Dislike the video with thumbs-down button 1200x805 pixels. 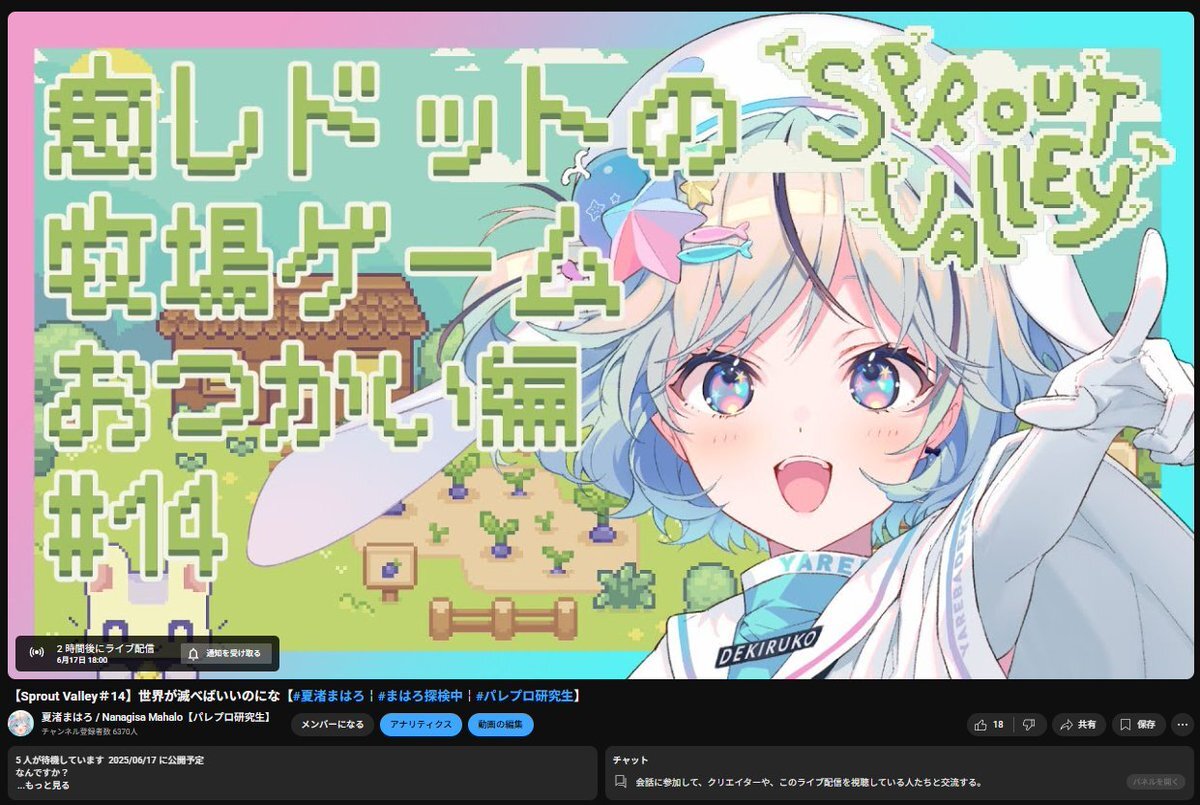(1028, 724)
